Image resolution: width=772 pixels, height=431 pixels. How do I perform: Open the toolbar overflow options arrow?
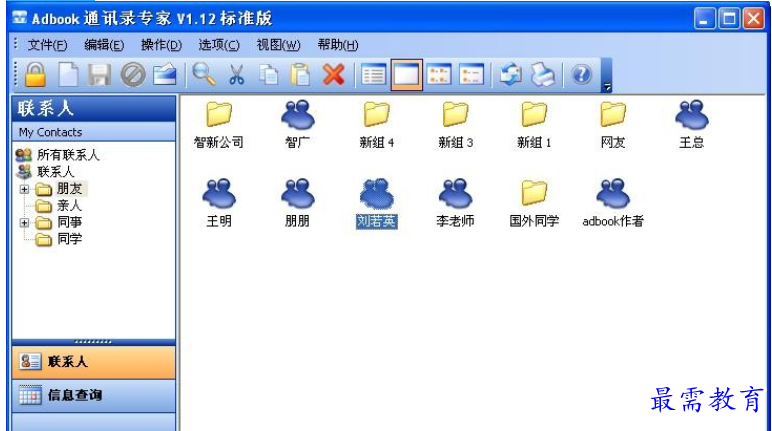point(607,75)
